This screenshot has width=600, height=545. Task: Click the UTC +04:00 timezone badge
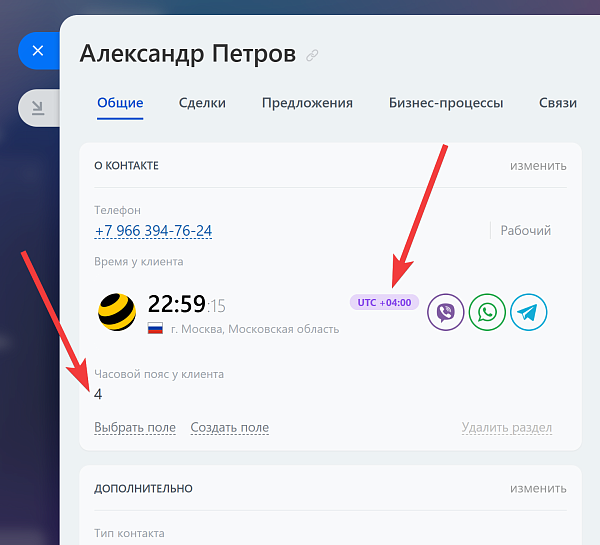(x=384, y=302)
